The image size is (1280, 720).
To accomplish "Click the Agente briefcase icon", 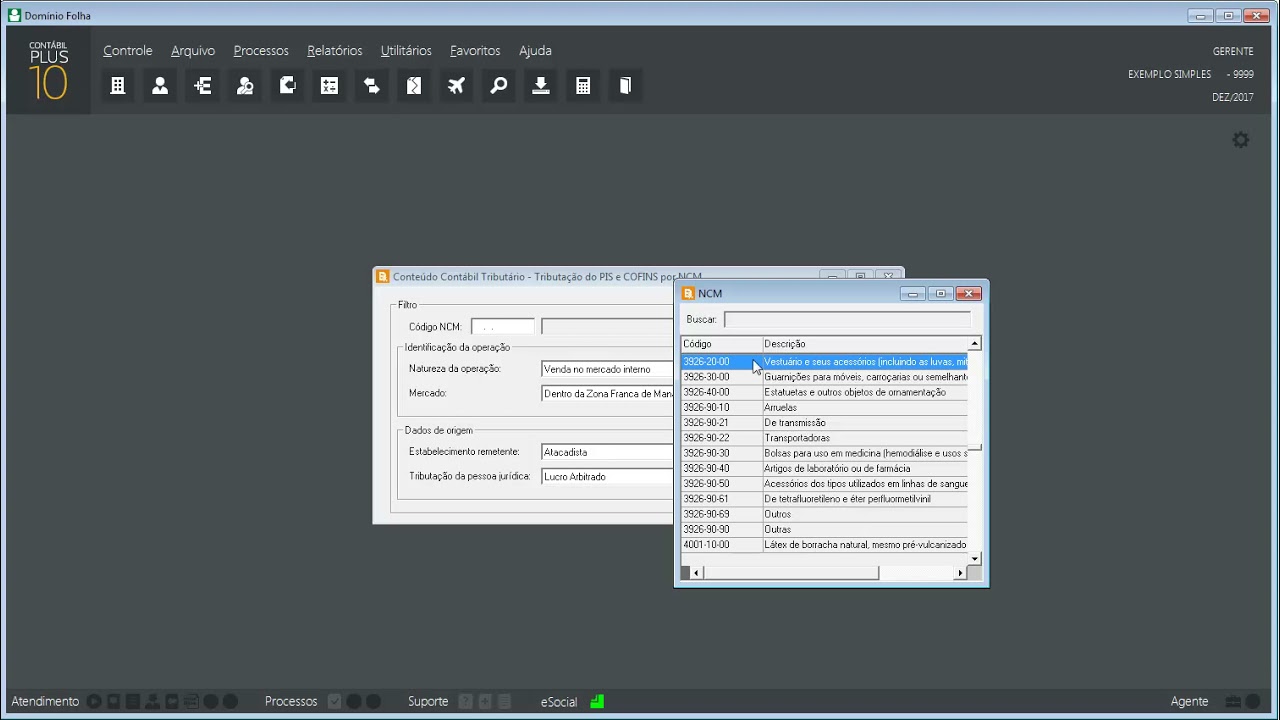I will coord(1233,702).
